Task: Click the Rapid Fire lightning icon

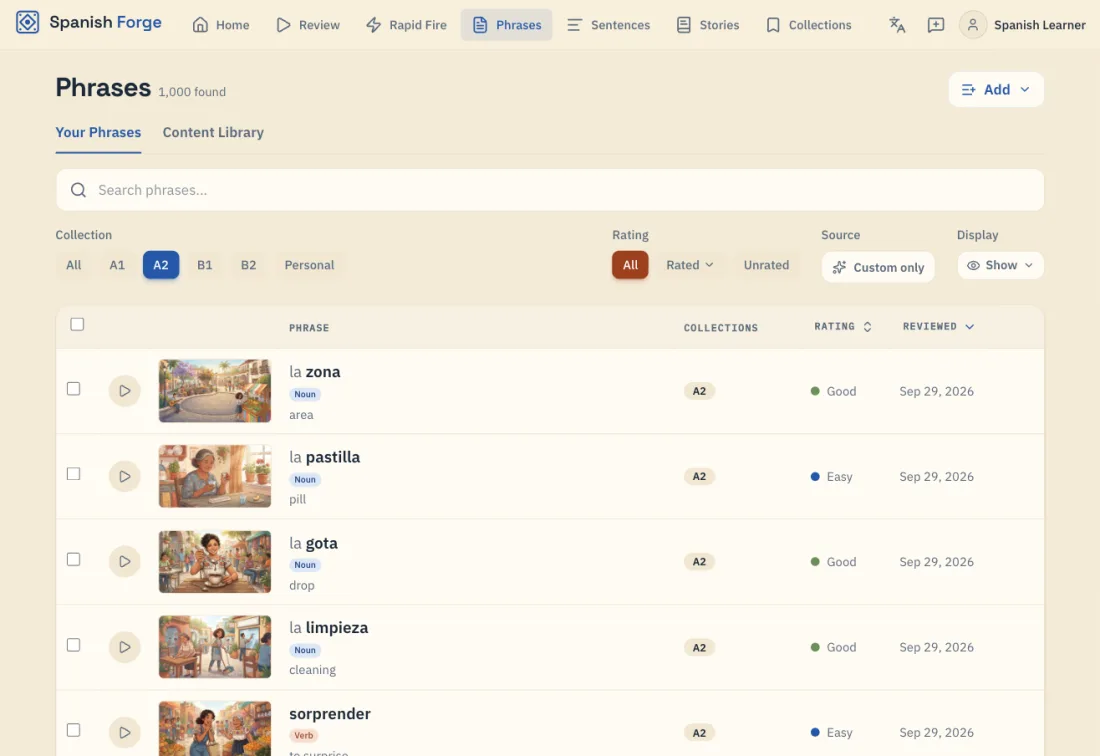Action: (373, 25)
